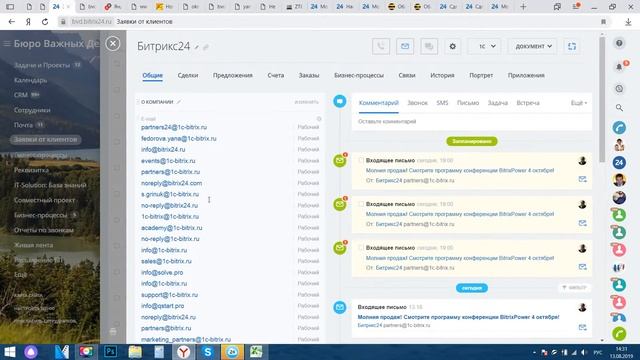The height and width of the screenshot is (360, 640).
Task: Click email info@qstart.pro
Action: tap(162, 306)
